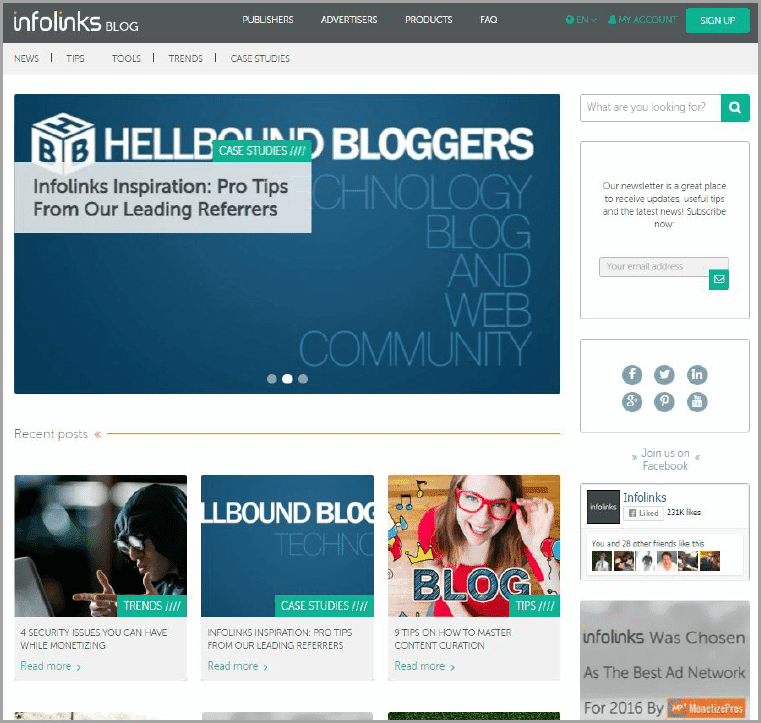Click the Facebook Liked button
Viewport: 761px width, 723px height.
(x=643, y=513)
